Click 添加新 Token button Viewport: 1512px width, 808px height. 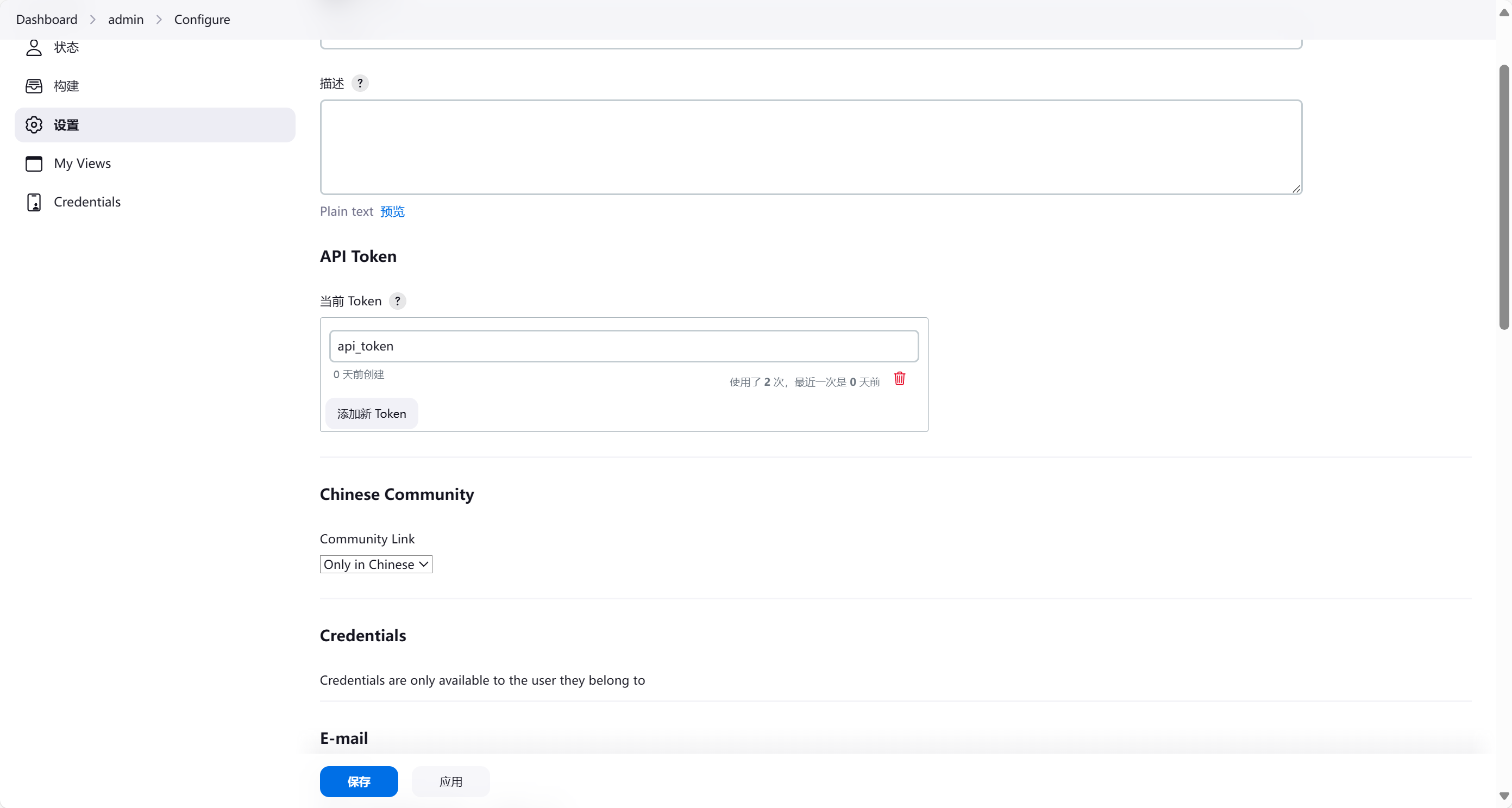371,414
